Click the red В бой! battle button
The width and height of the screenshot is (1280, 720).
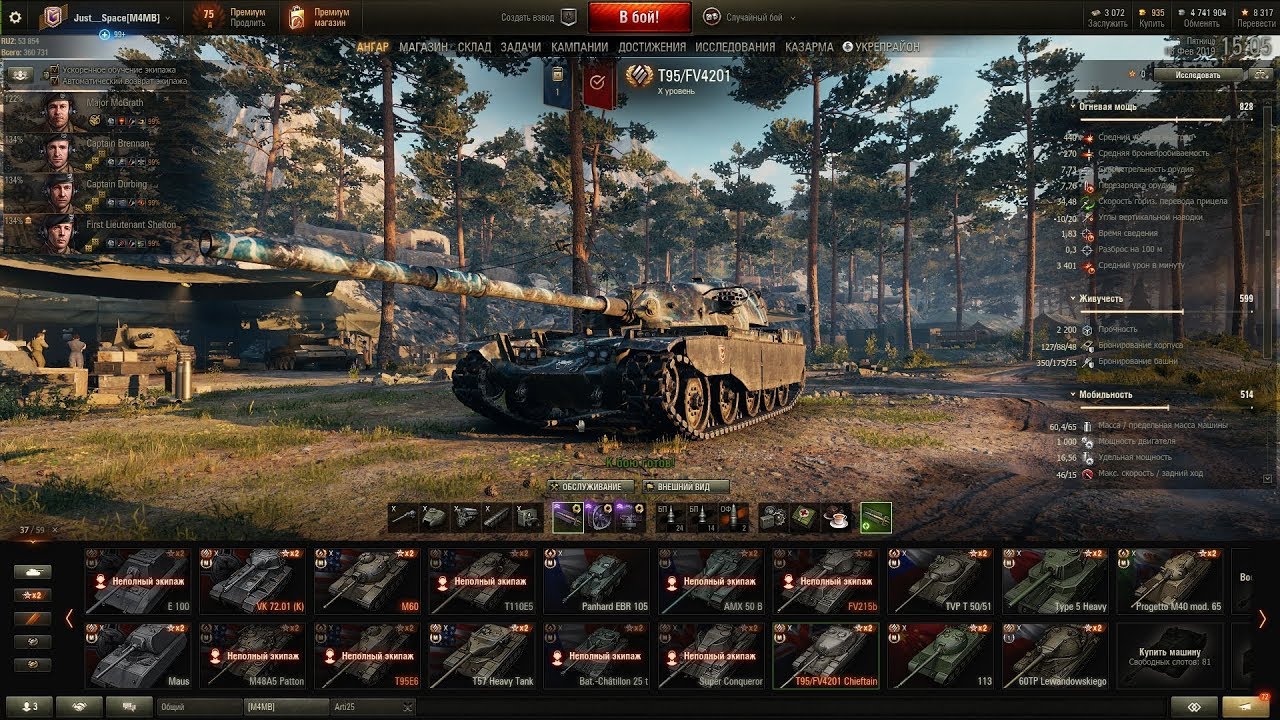(x=639, y=17)
